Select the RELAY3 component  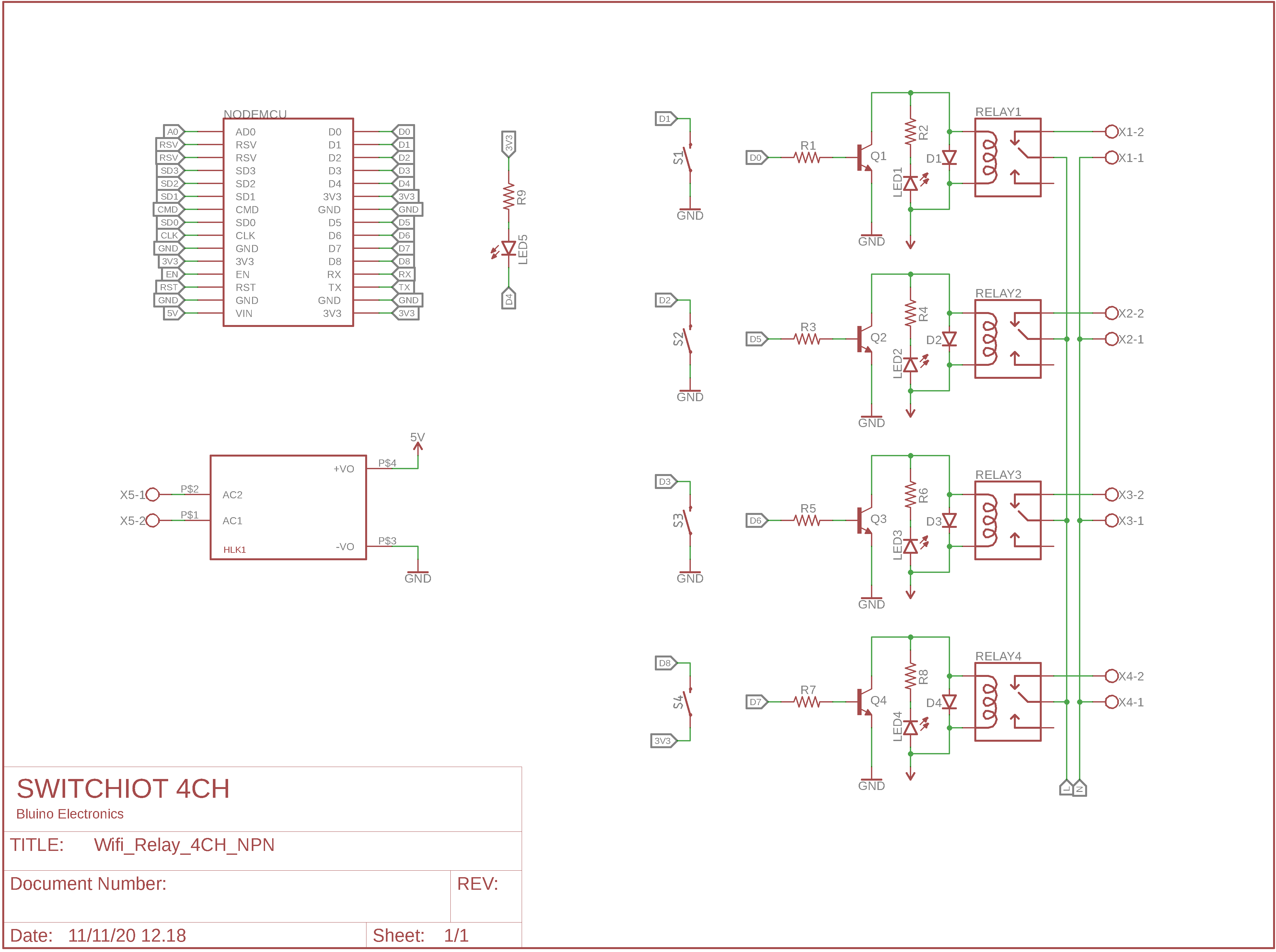tap(1007, 520)
